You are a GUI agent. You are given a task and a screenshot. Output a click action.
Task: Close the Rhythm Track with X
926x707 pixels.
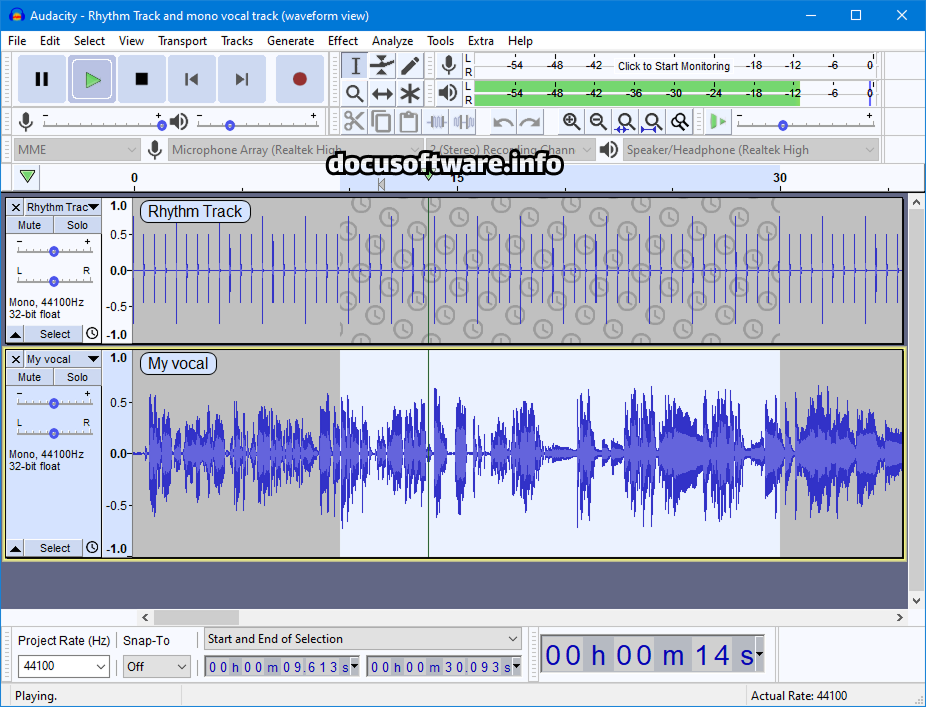click(x=16, y=207)
